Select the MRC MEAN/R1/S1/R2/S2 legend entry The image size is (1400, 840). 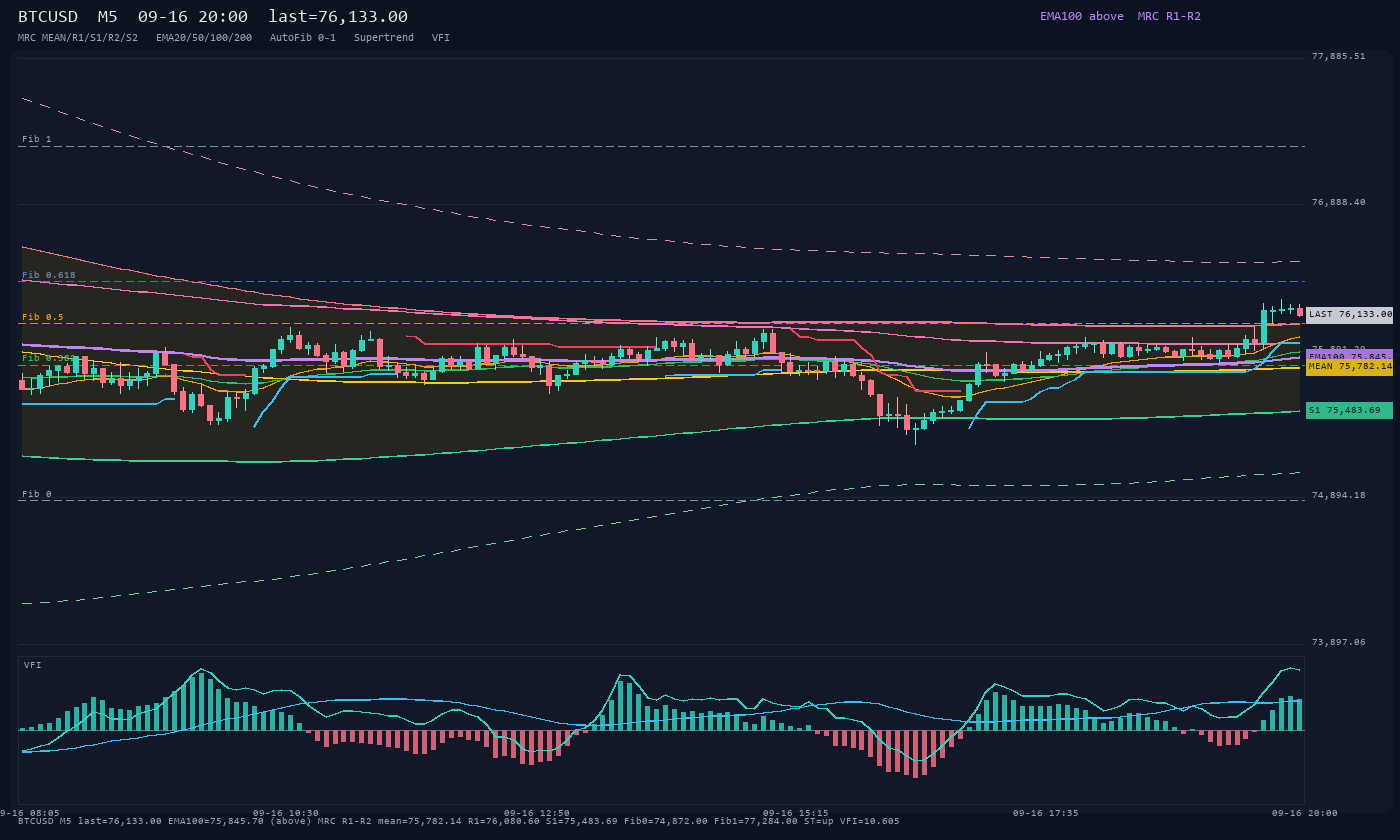[x=78, y=38]
